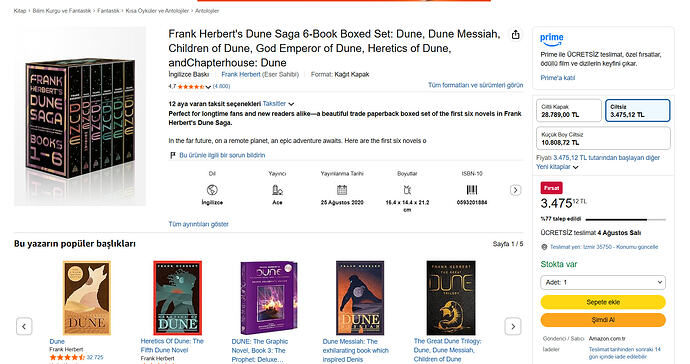This screenshot has height=364, width=690.
Task: Select the Ciltsiz 3.475,12 TL format
Action: (x=638, y=110)
